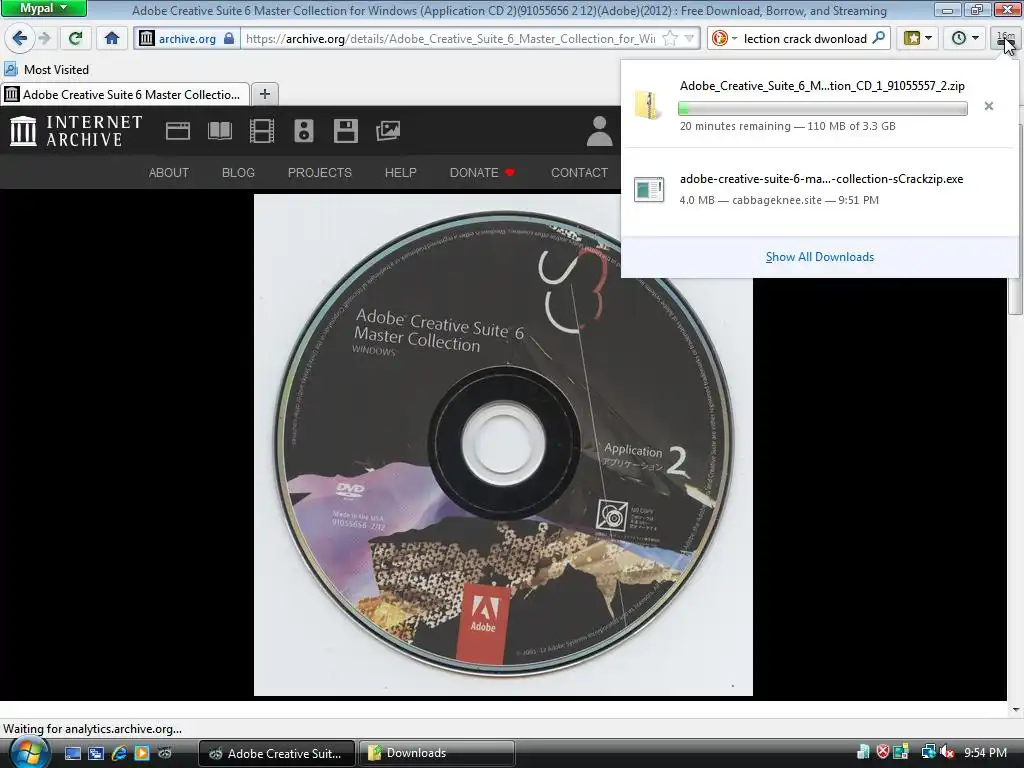Open the Software floppy disk icon

345,131
